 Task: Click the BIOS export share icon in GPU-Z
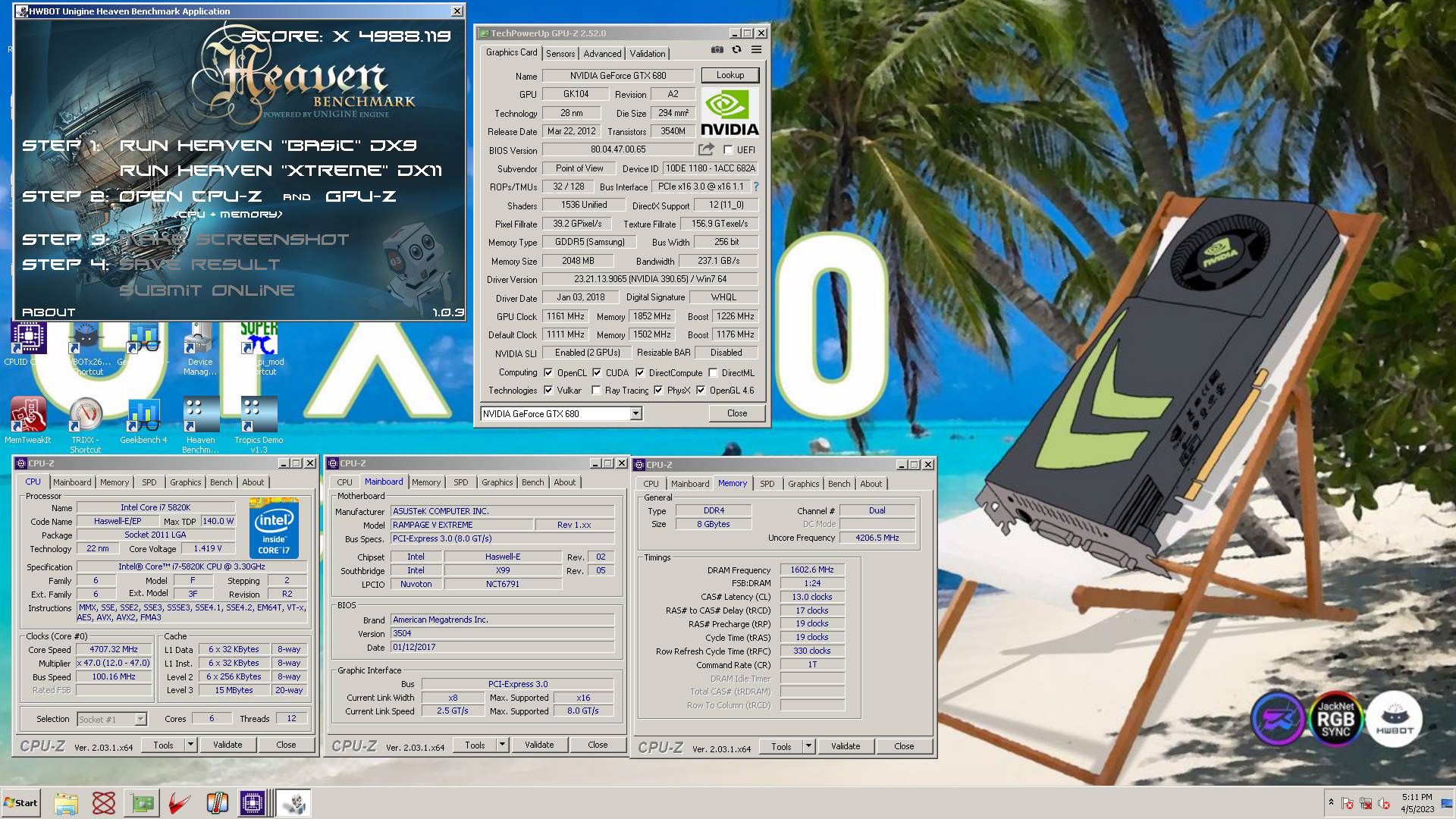coord(706,149)
